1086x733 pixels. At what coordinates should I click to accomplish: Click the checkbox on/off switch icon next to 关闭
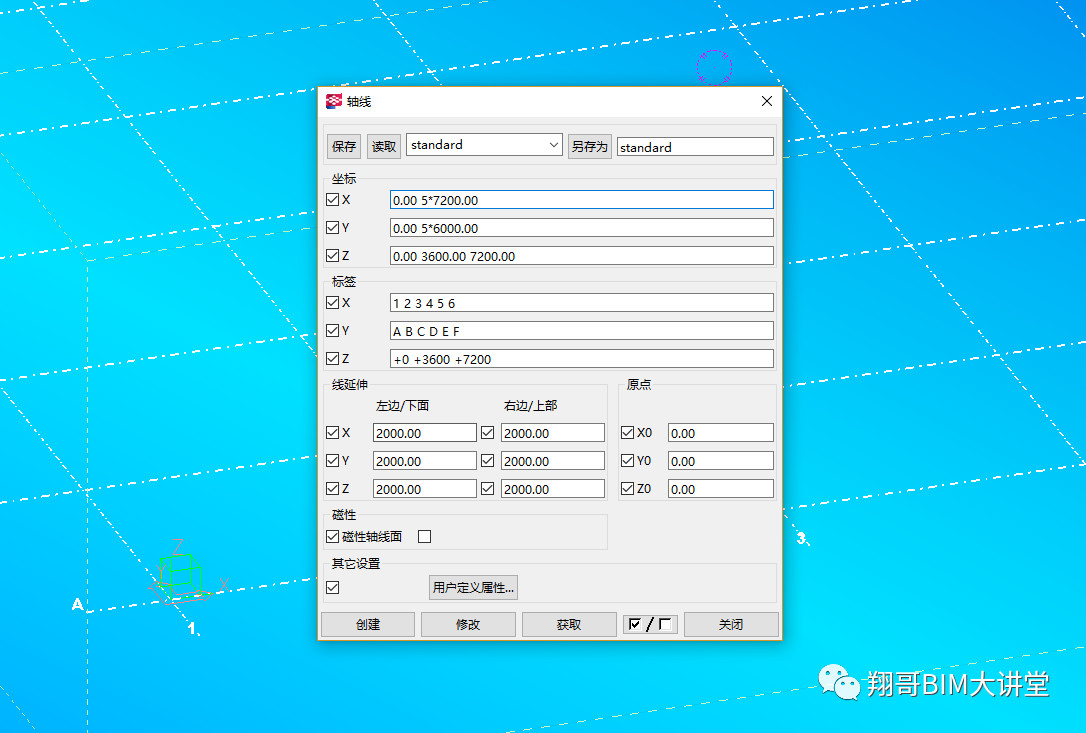[x=650, y=624]
